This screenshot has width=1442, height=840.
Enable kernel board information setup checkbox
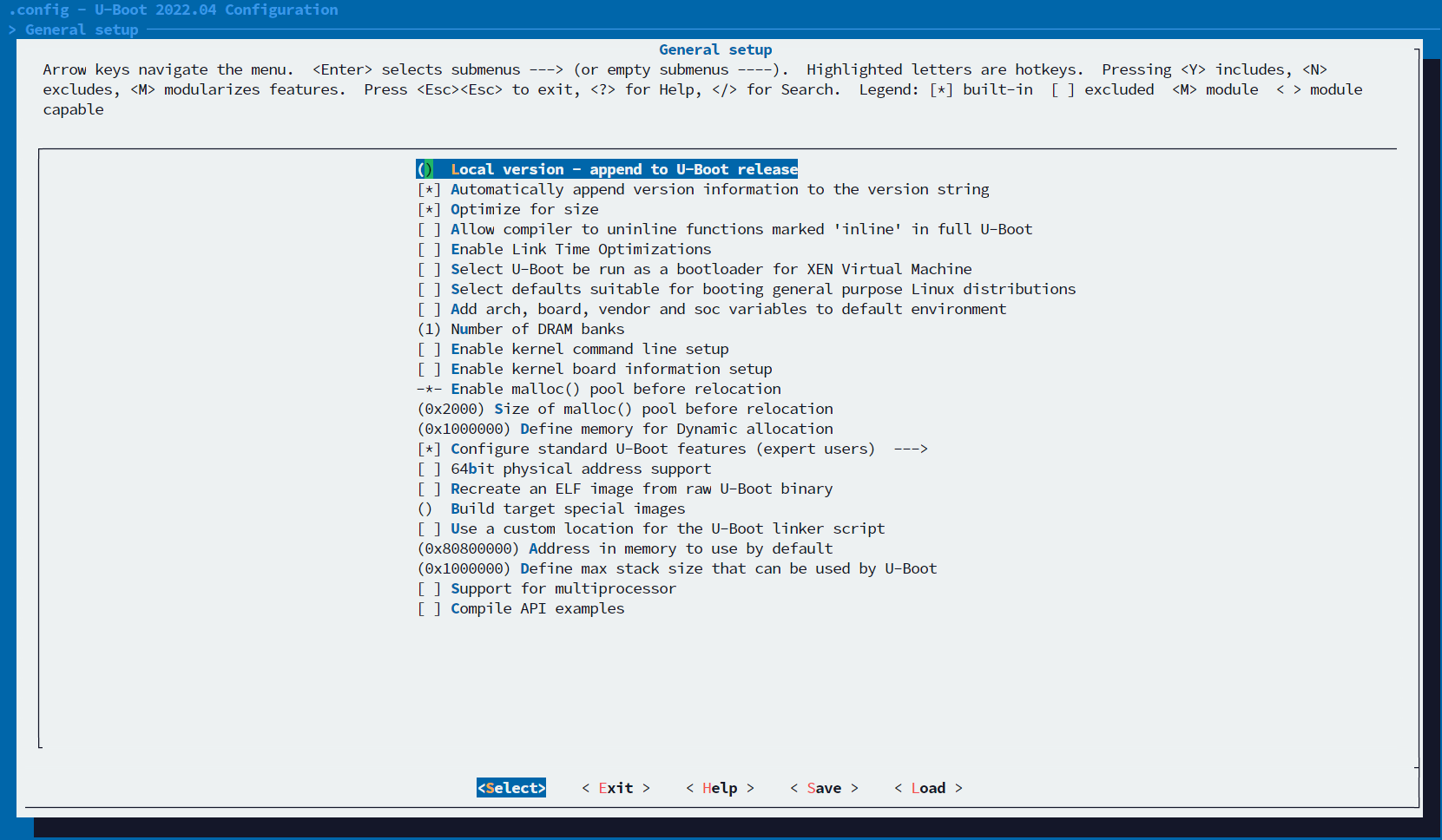pyautogui.click(x=595, y=369)
